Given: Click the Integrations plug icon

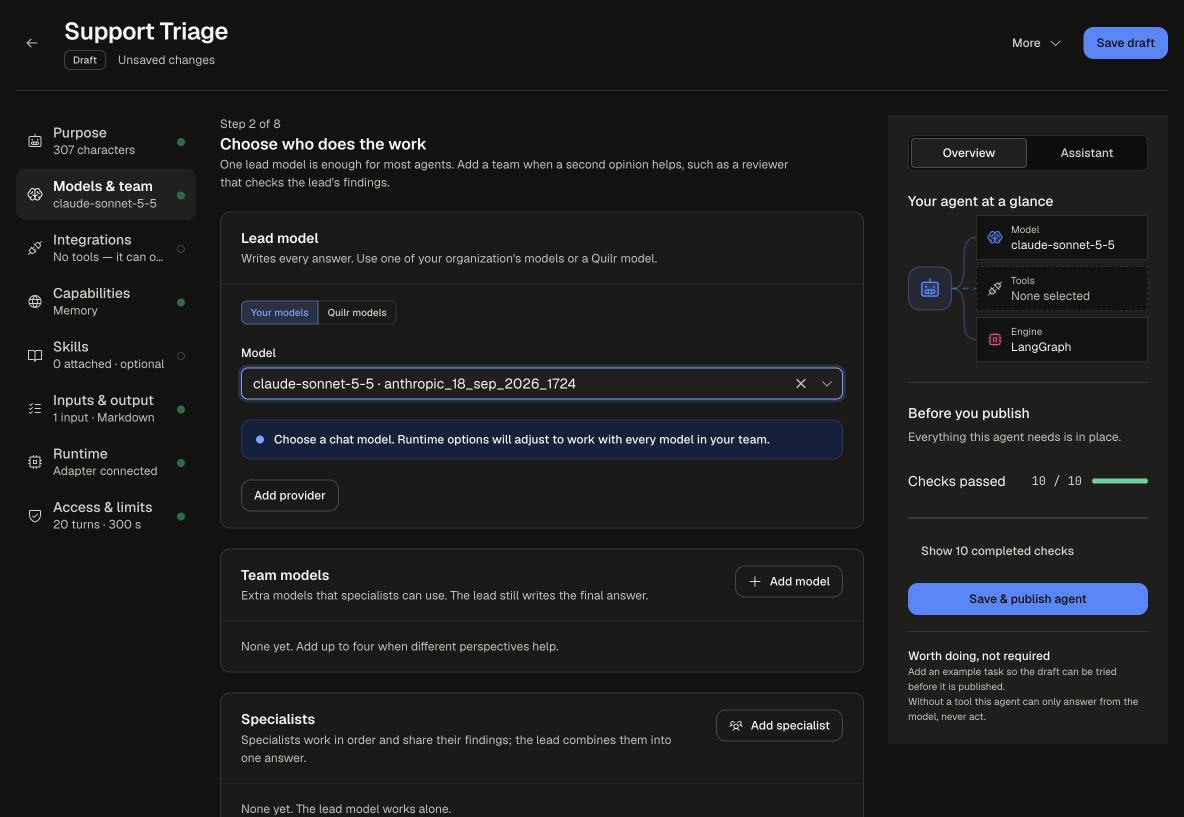Looking at the screenshot, I should (x=35, y=248).
